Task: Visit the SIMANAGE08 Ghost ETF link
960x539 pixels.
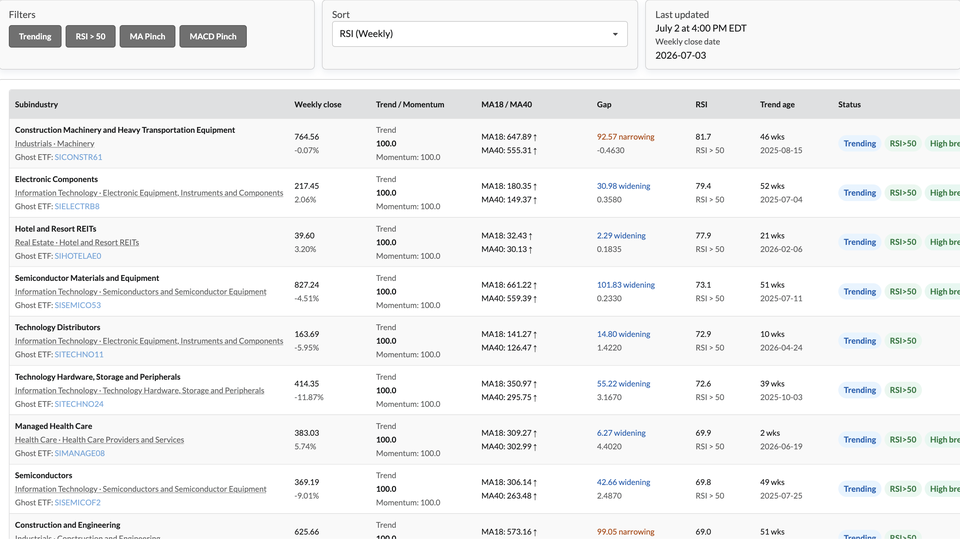Action: tap(80, 453)
